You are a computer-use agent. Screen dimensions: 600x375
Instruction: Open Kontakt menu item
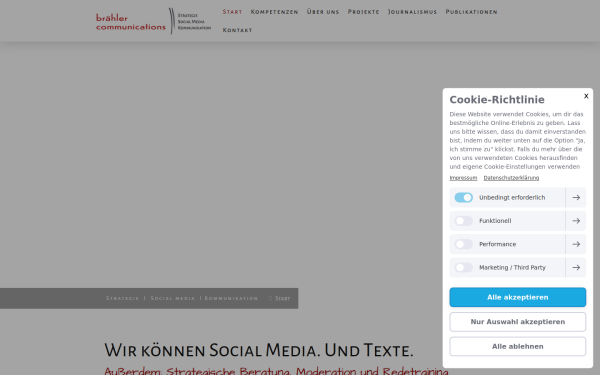pos(237,30)
